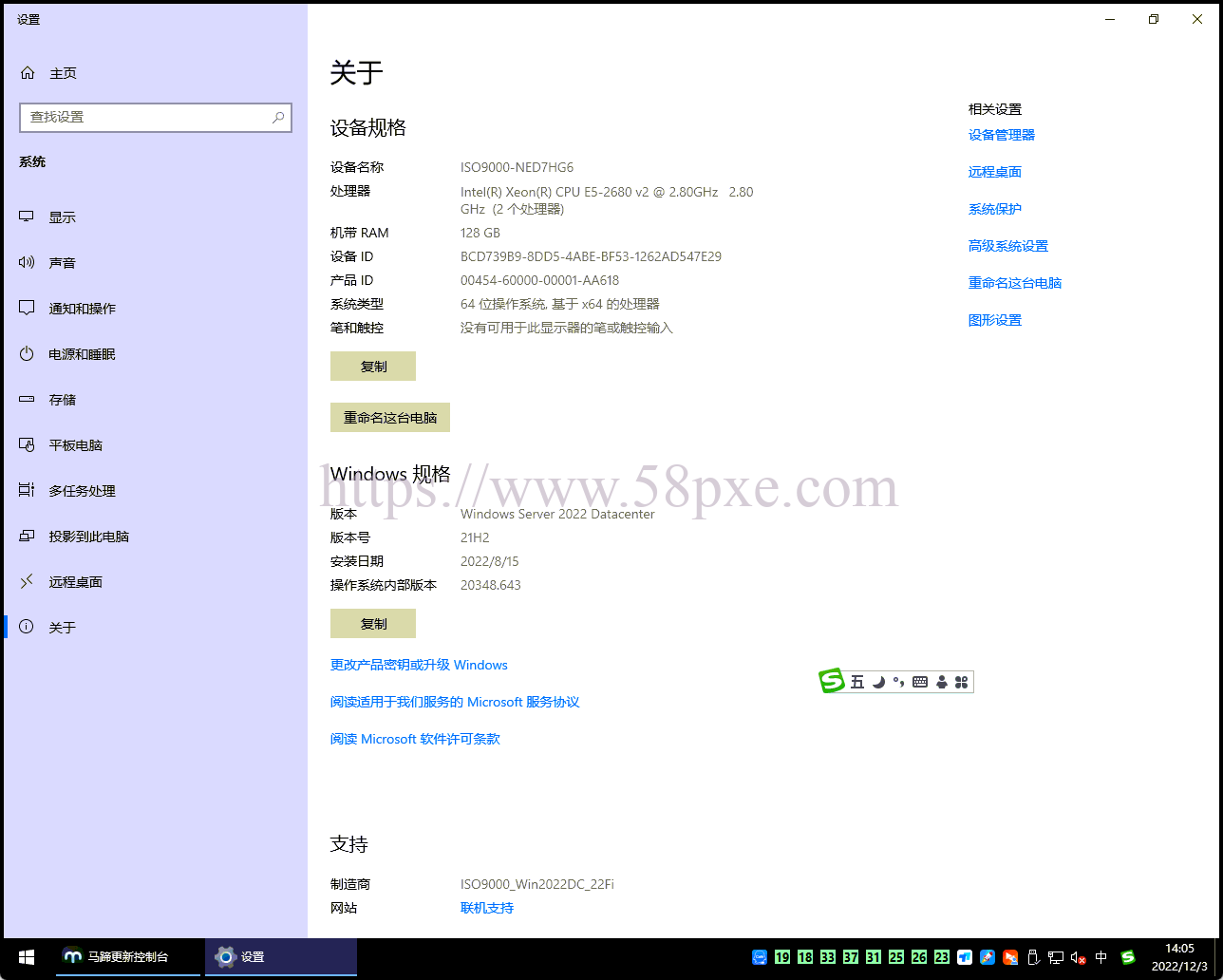1223x980 pixels.
Task: Select the 关于 item in the sidebar
Action: pyautogui.click(x=156, y=628)
